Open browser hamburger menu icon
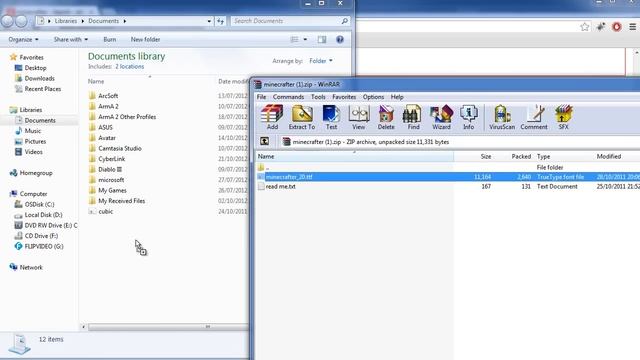 click(632, 27)
